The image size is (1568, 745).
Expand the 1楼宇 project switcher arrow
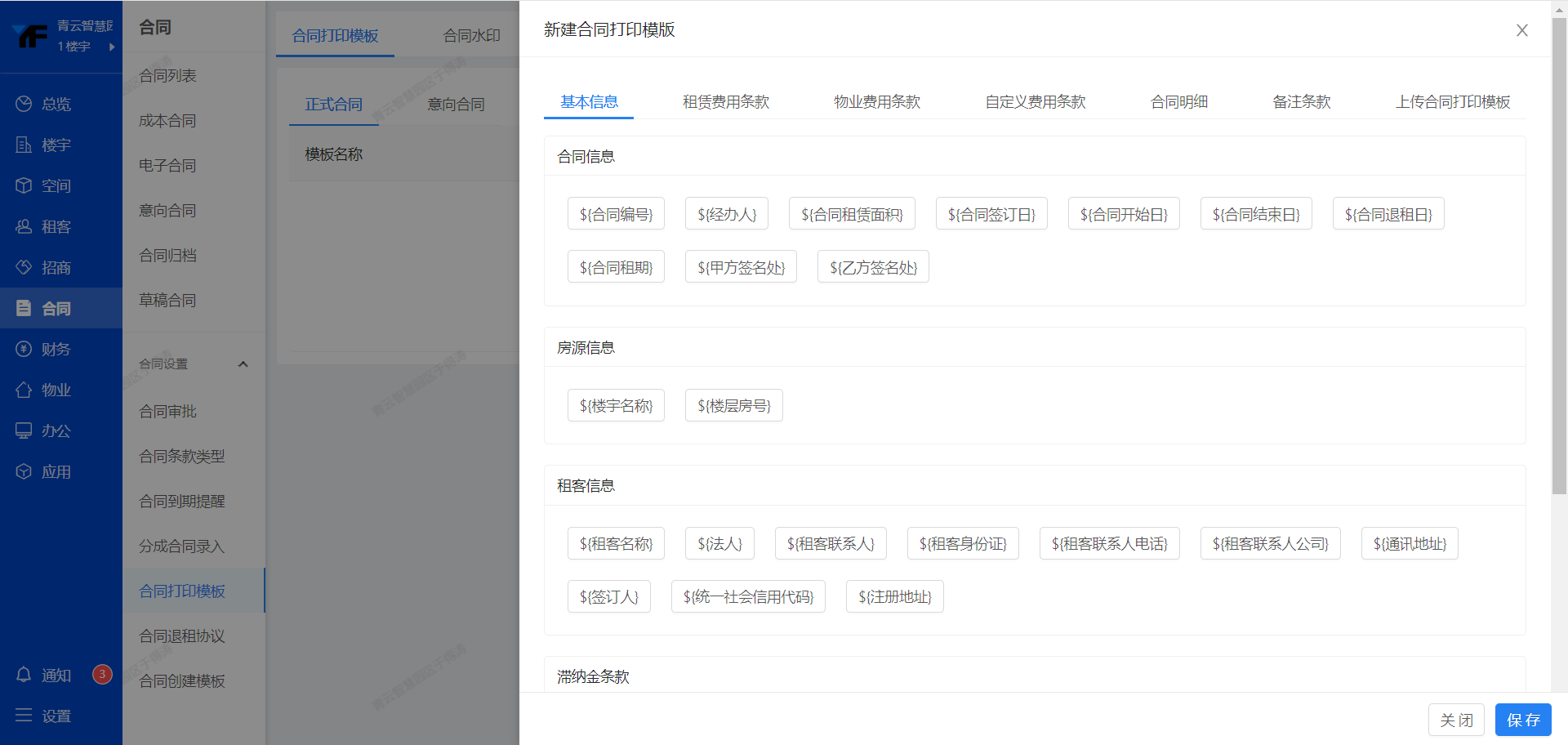pos(112,47)
